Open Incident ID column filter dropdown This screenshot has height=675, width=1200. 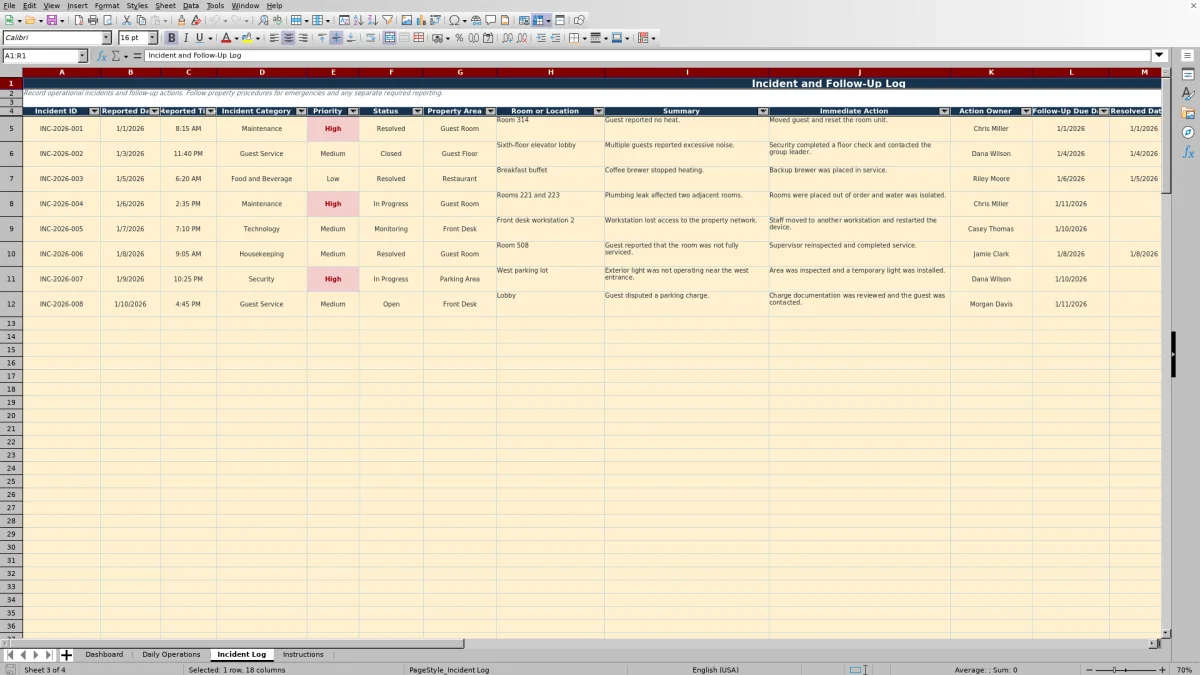(94, 111)
